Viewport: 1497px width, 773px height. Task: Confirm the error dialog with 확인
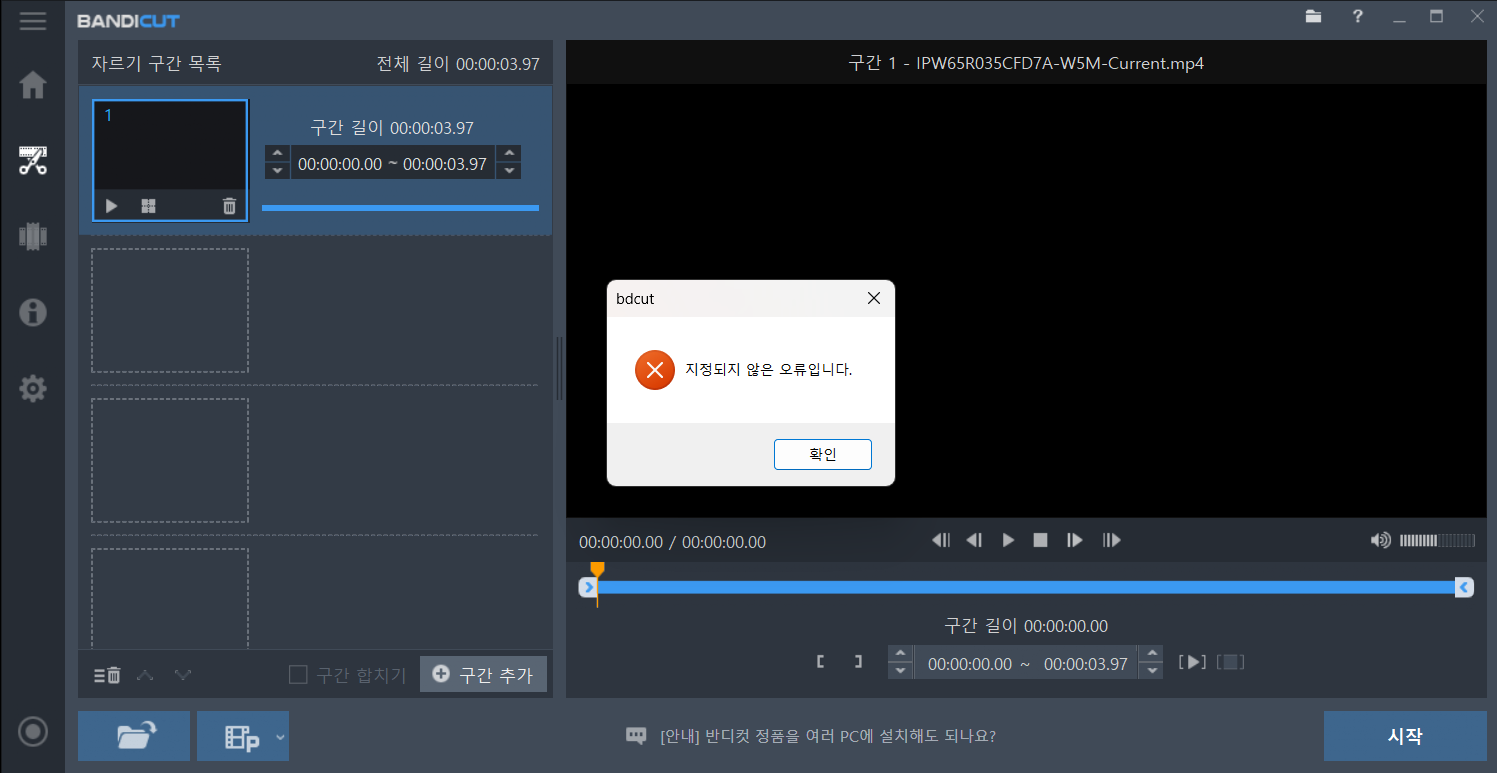click(823, 454)
